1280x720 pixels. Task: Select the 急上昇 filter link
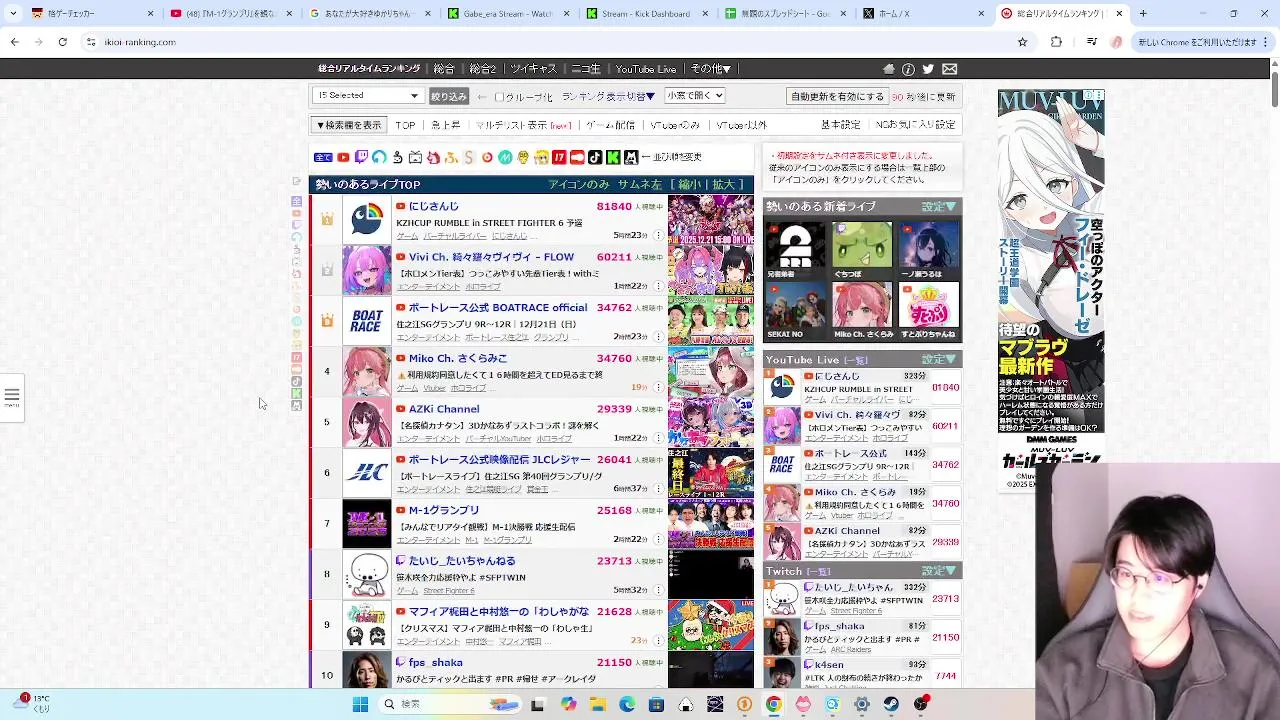coord(446,125)
